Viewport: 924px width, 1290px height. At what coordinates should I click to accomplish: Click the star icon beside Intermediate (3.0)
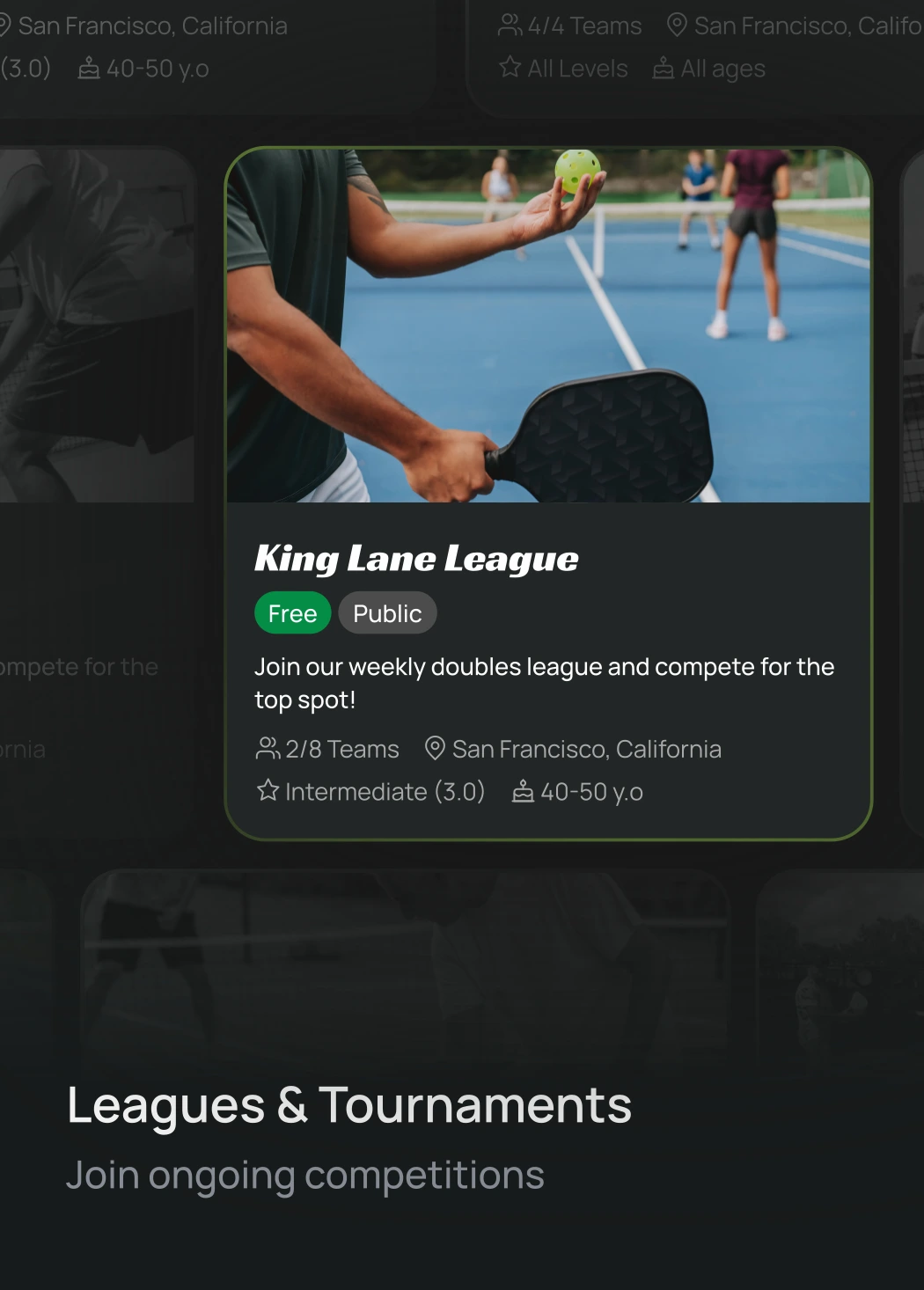pyautogui.click(x=268, y=790)
